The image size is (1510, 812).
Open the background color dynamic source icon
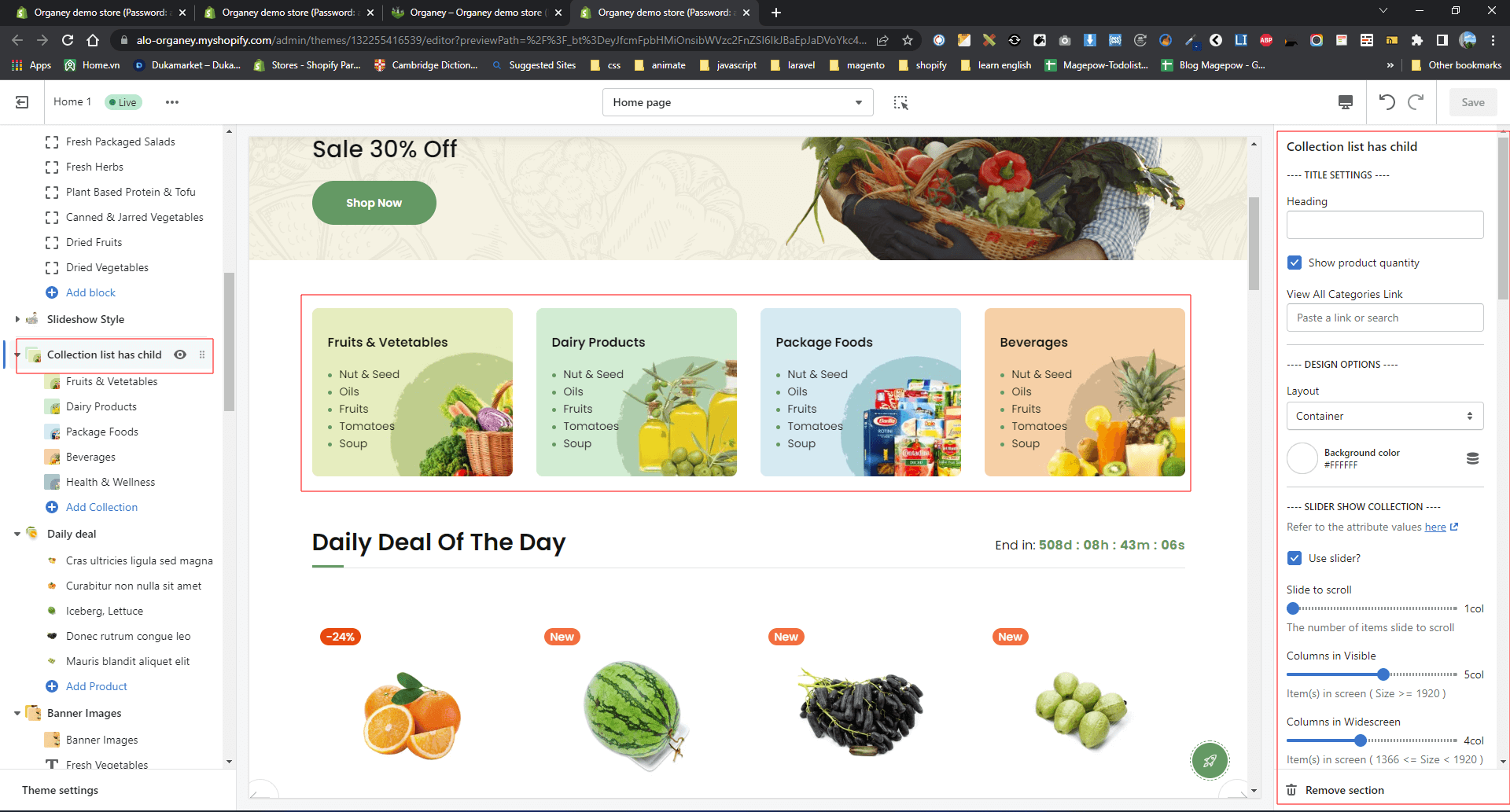tap(1472, 458)
